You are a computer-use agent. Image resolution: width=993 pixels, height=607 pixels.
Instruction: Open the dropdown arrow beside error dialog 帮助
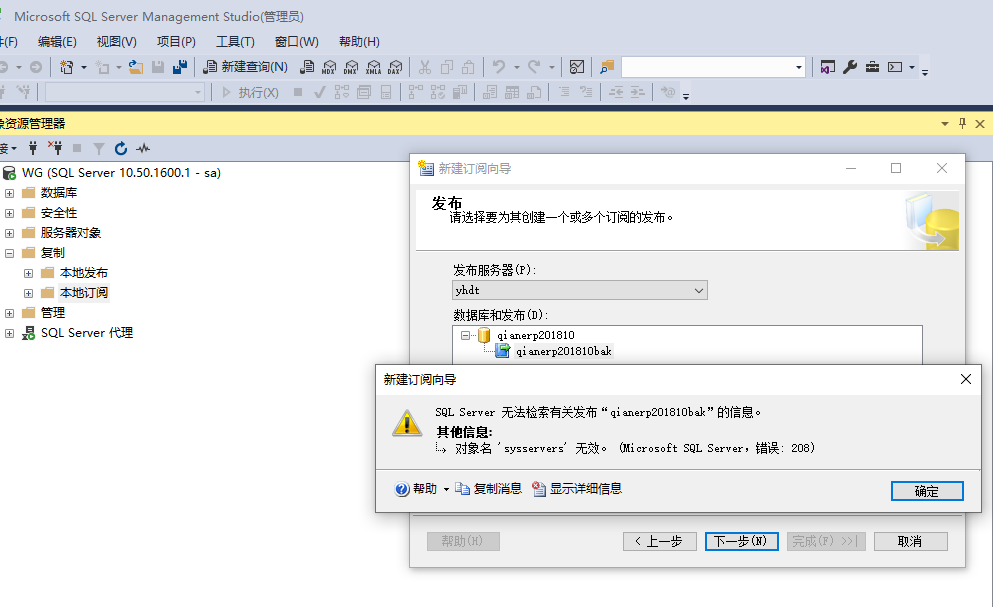(446, 489)
